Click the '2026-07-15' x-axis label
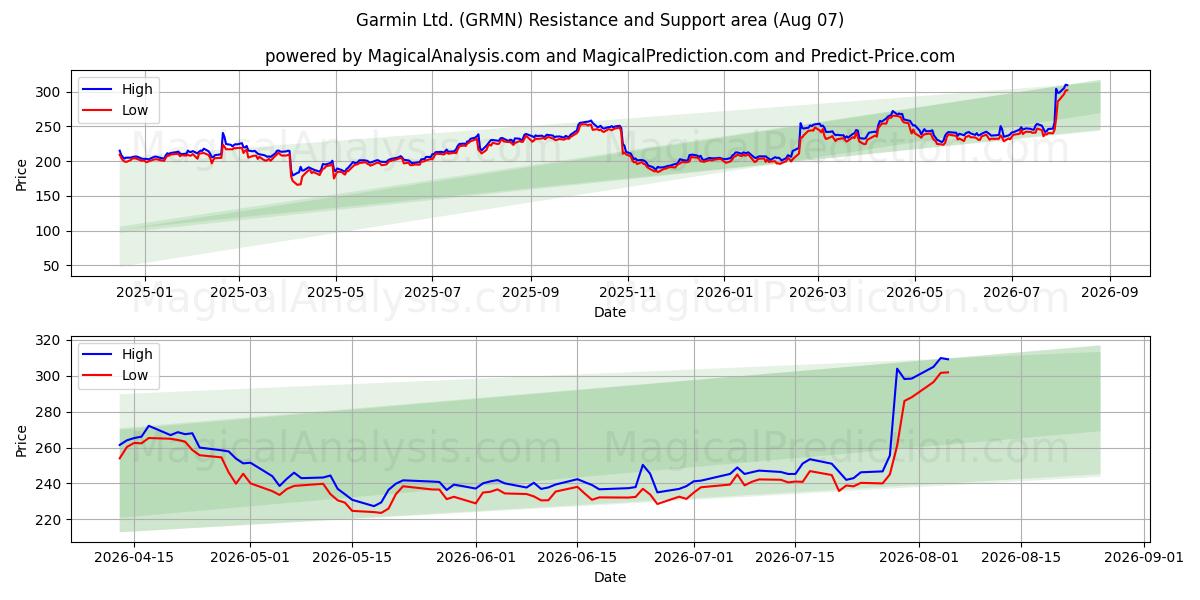The width and height of the screenshot is (1200, 600). [796, 558]
